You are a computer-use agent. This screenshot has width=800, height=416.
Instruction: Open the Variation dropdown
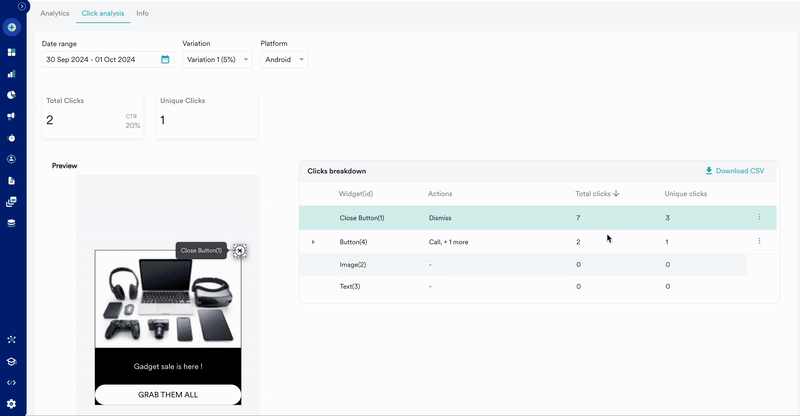tap(217, 60)
